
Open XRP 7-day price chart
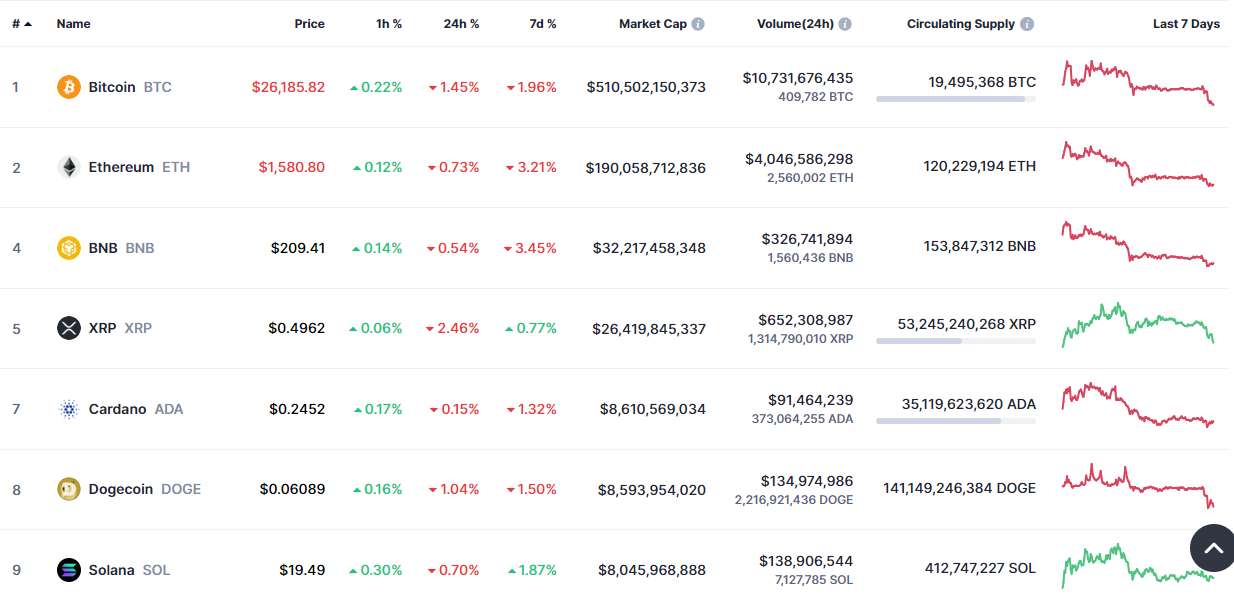coord(1138,325)
